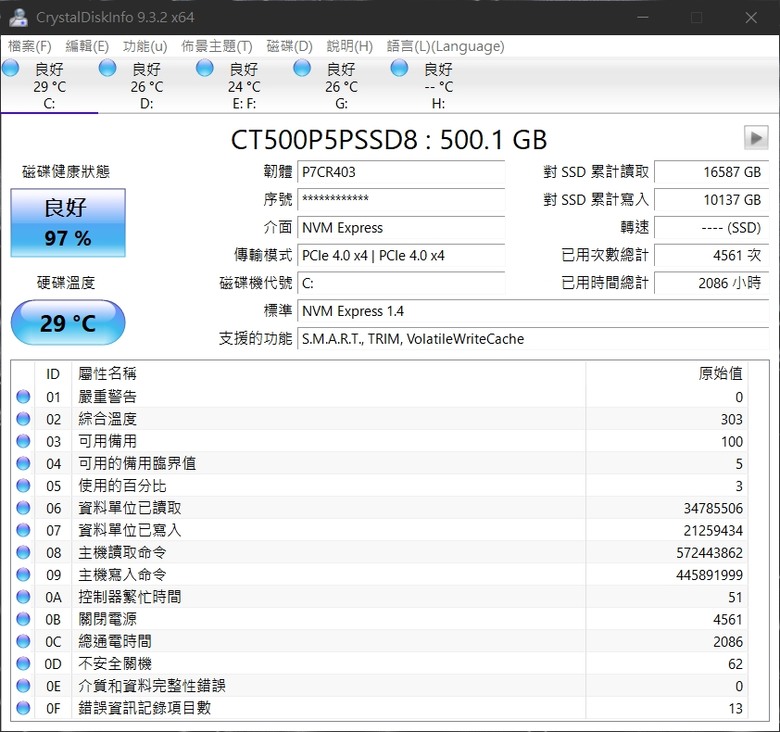Click the 29 °C disk temperature button
Image resolution: width=780 pixels, height=732 pixels.
point(68,323)
